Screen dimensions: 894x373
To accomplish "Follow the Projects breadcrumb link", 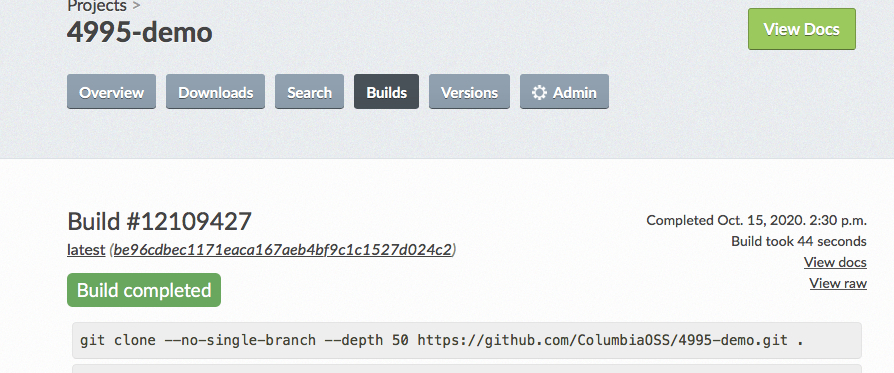I will click(x=97, y=7).
